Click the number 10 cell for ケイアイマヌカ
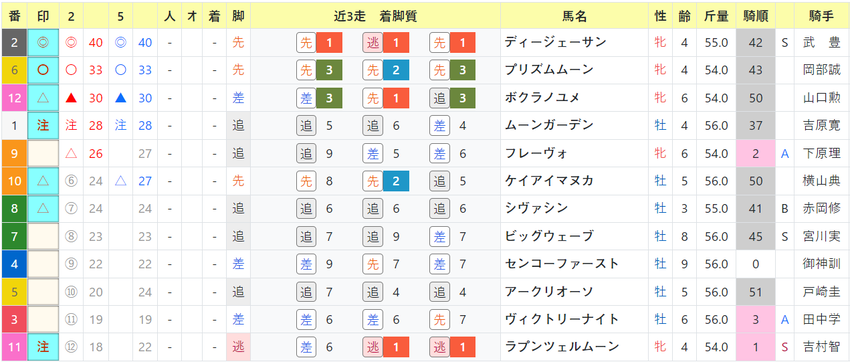 (14, 181)
